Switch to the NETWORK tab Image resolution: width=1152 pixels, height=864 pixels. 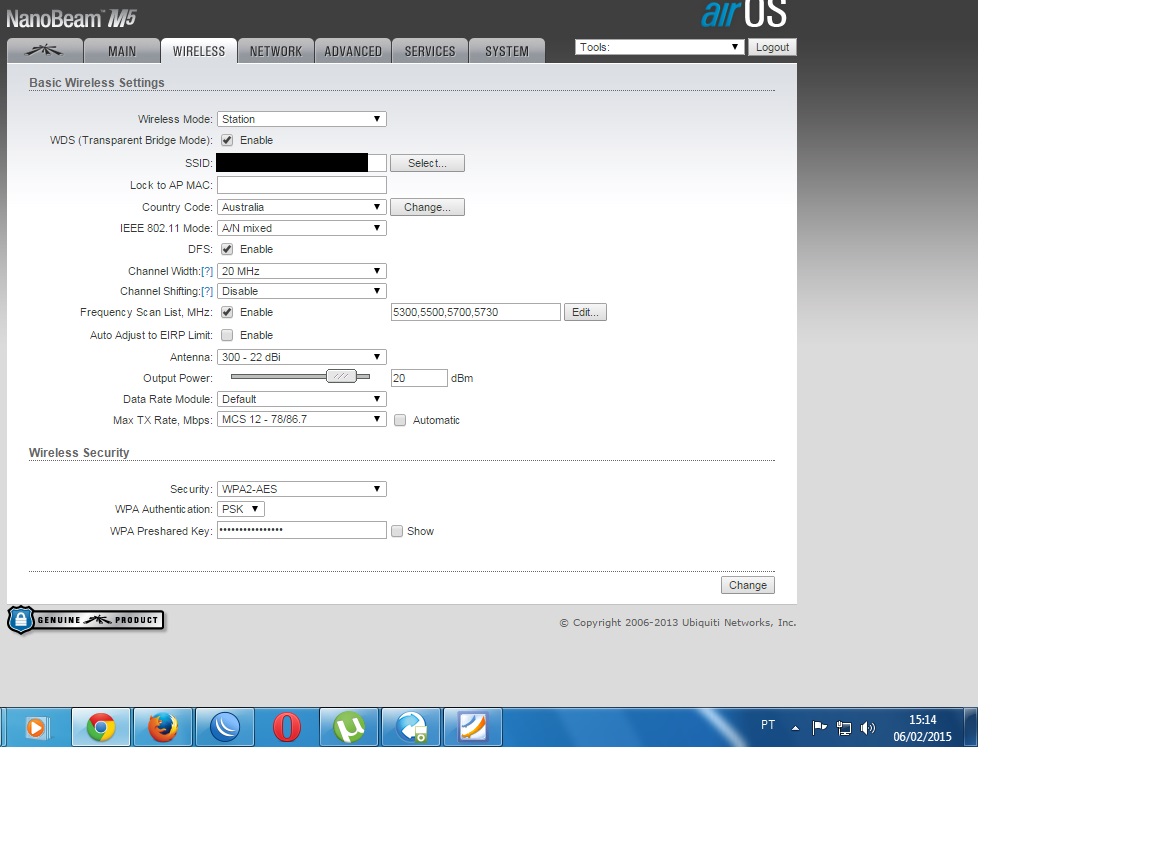pyautogui.click(x=276, y=51)
